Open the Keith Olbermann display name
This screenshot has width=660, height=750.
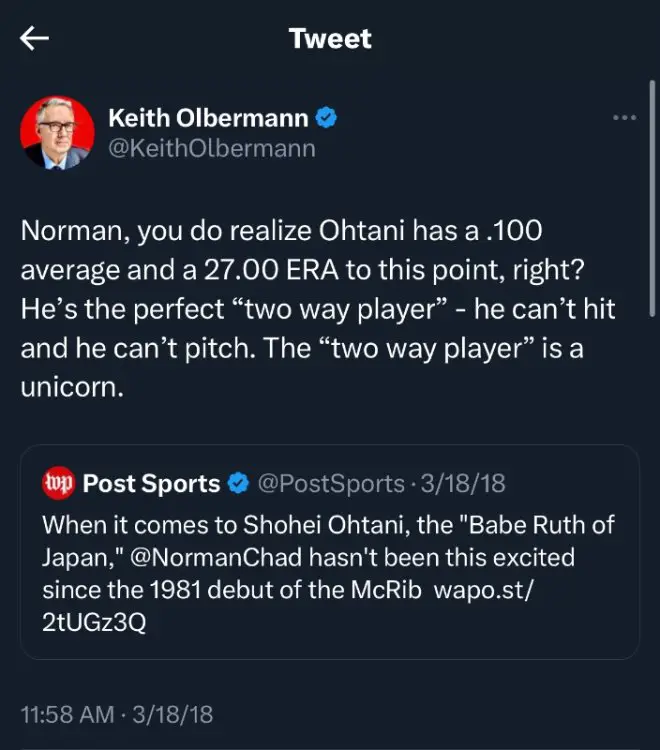click(209, 118)
